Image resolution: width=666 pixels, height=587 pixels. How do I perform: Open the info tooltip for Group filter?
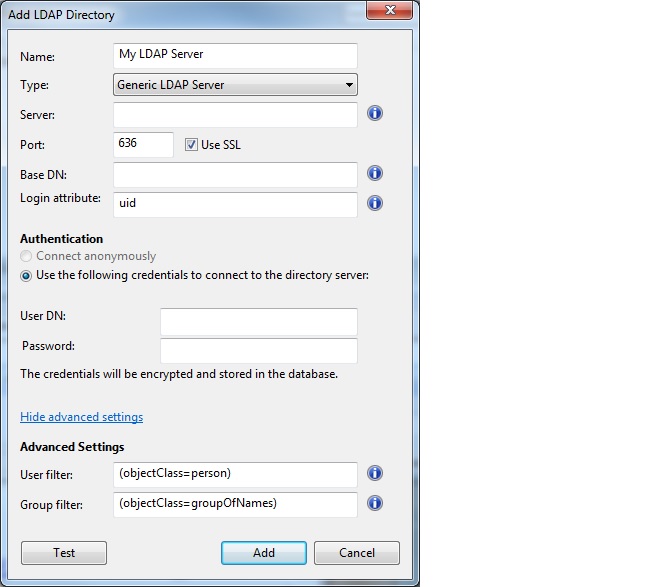pyautogui.click(x=375, y=503)
